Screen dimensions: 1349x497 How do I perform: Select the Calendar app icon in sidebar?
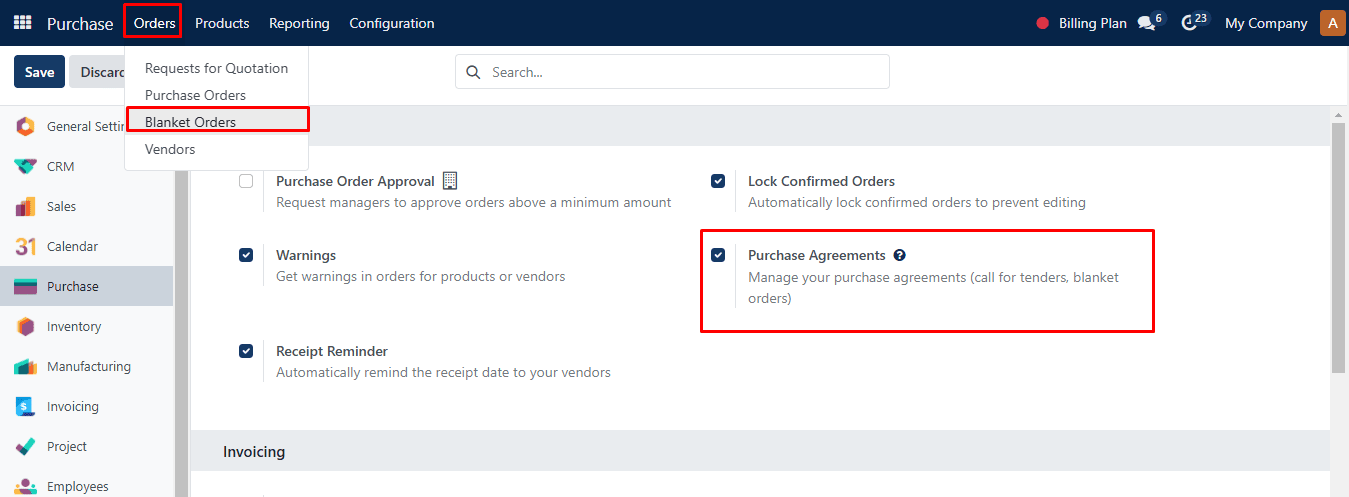tap(26, 246)
